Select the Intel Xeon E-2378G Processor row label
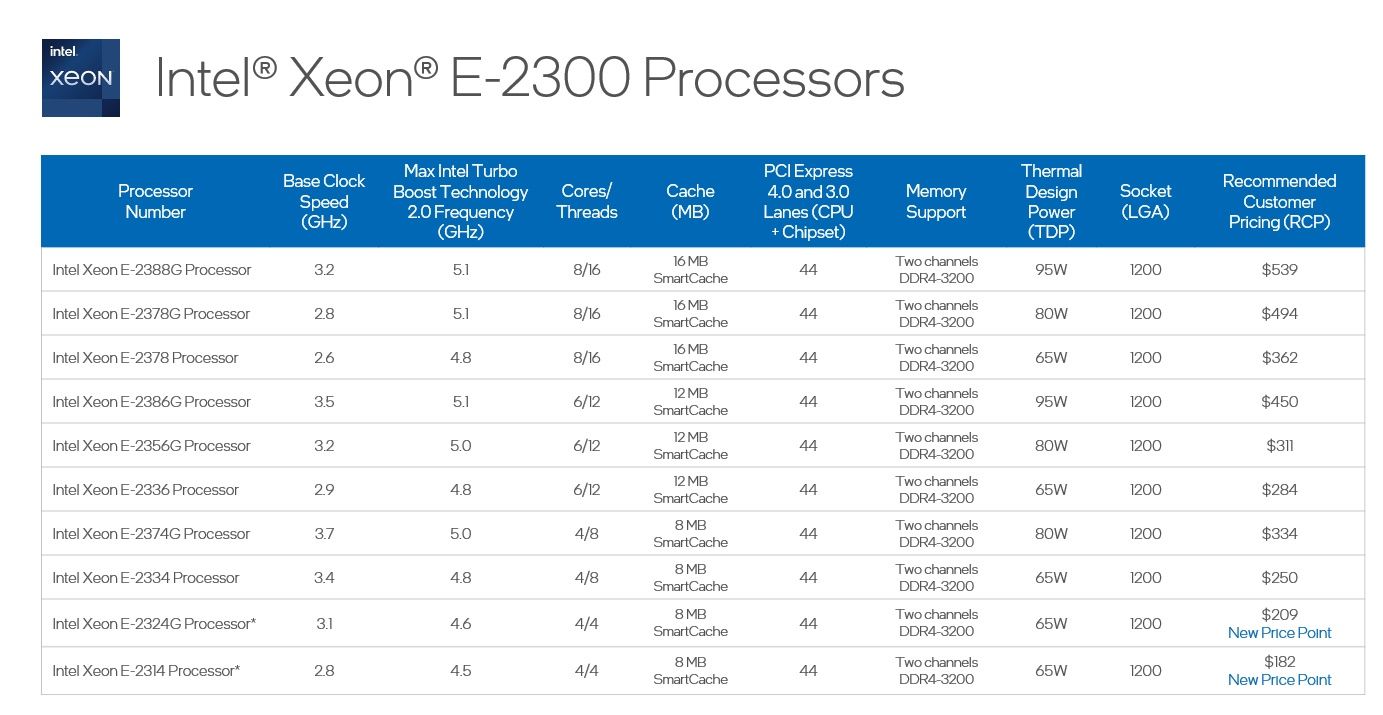 [x=151, y=314]
